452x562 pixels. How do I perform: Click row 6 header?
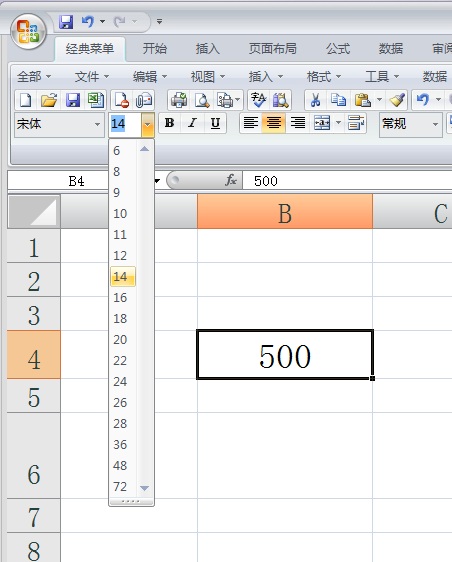(34, 455)
